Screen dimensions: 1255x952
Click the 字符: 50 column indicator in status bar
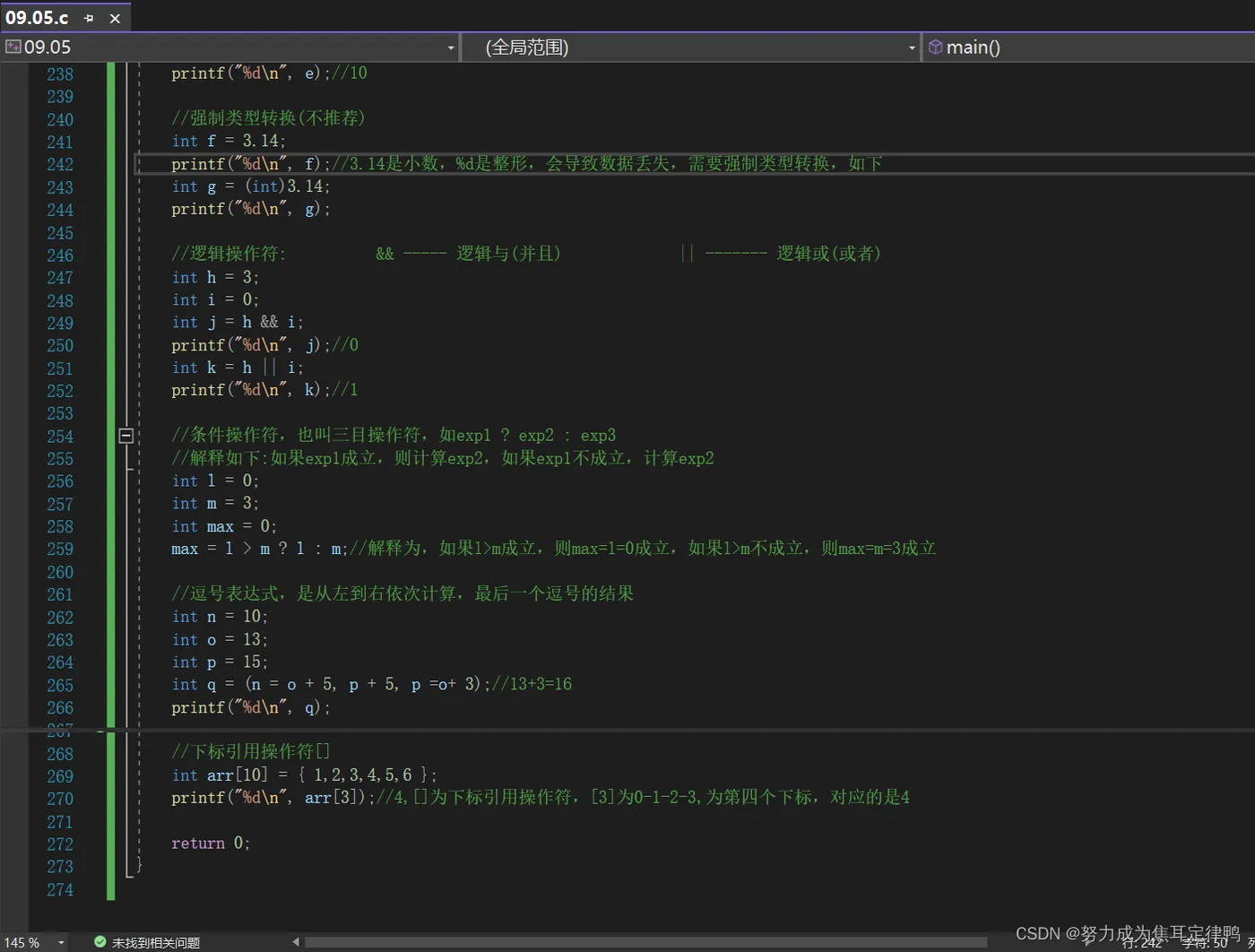pos(1204,943)
